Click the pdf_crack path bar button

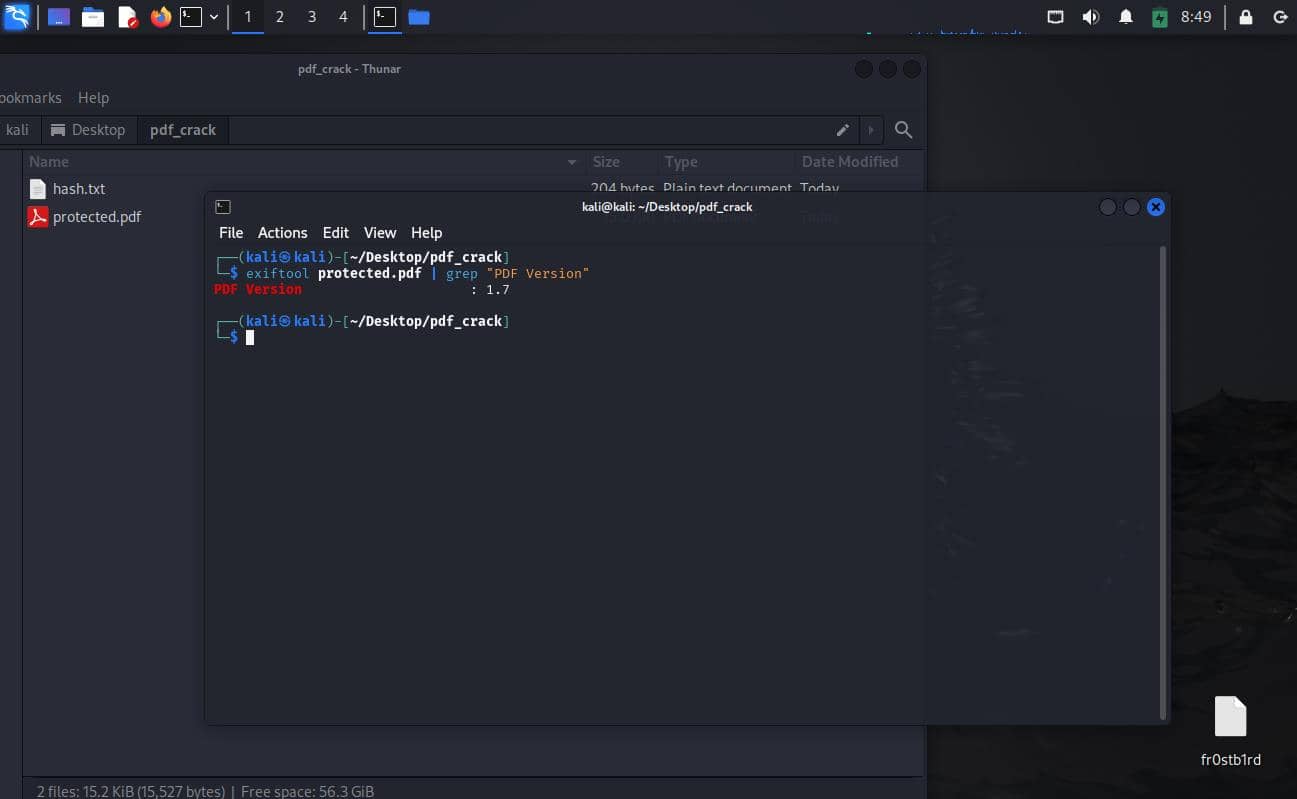click(183, 130)
